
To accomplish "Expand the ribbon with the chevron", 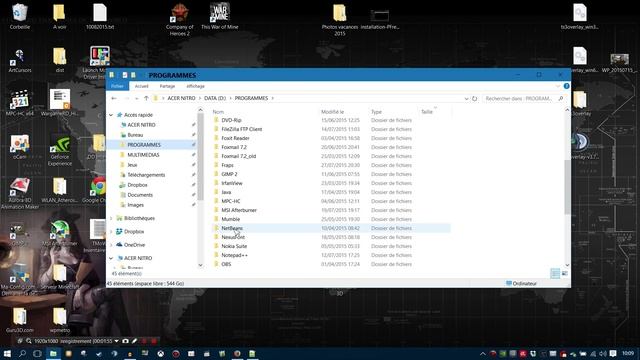I will click(558, 86).
